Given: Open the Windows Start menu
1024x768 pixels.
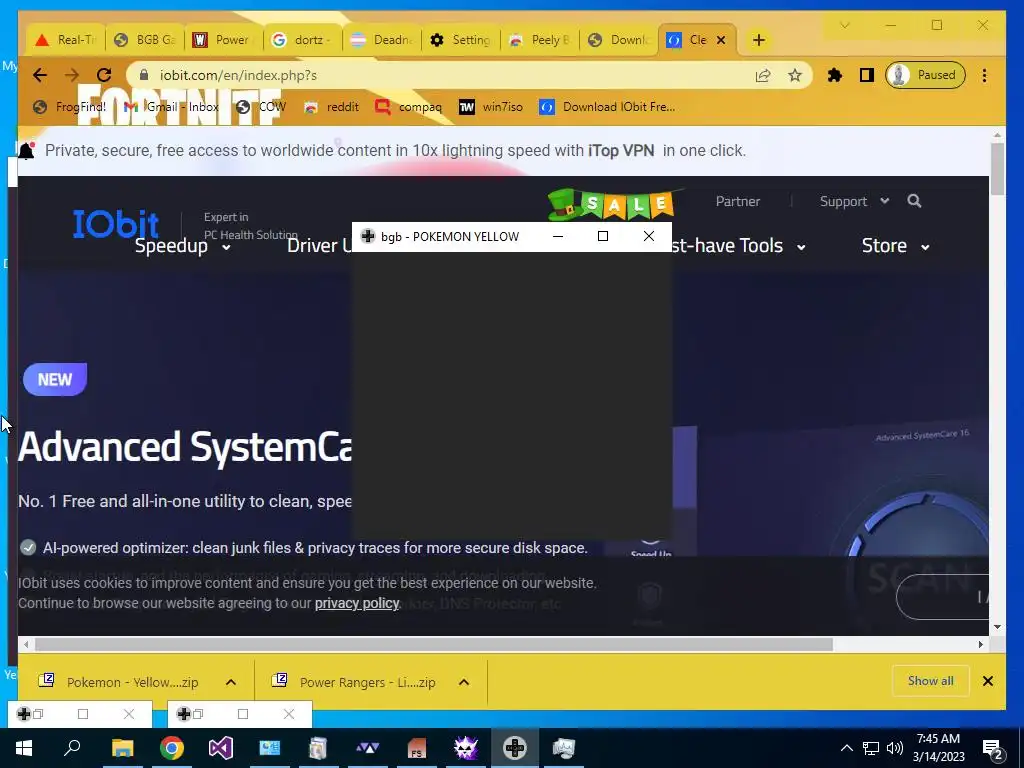Looking at the screenshot, I should coord(24,748).
